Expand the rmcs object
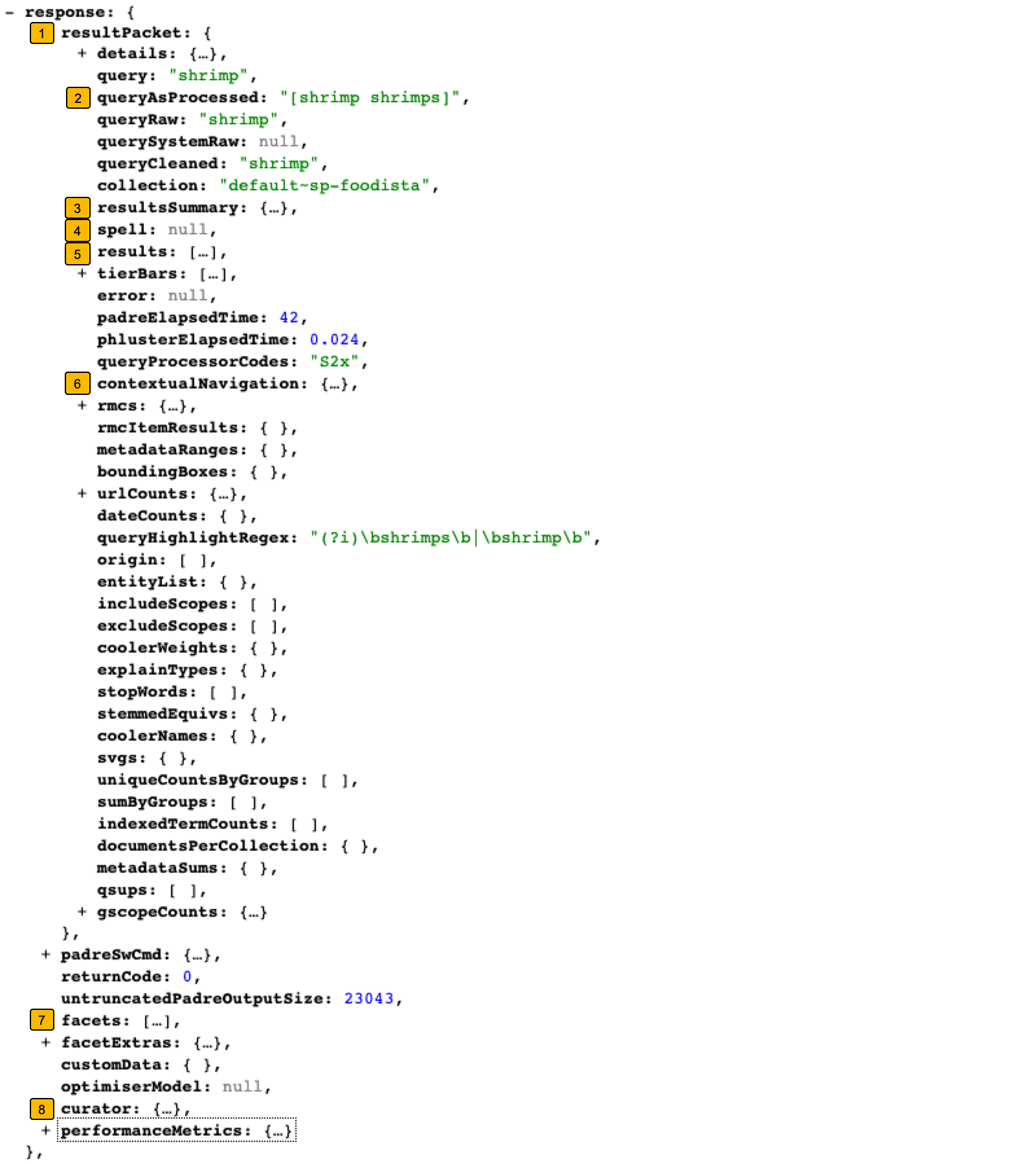 (82, 406)
